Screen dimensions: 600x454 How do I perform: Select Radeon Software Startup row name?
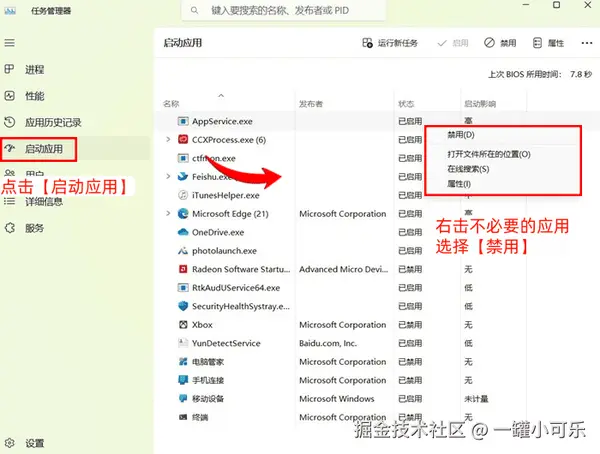(x=241, y=269)
